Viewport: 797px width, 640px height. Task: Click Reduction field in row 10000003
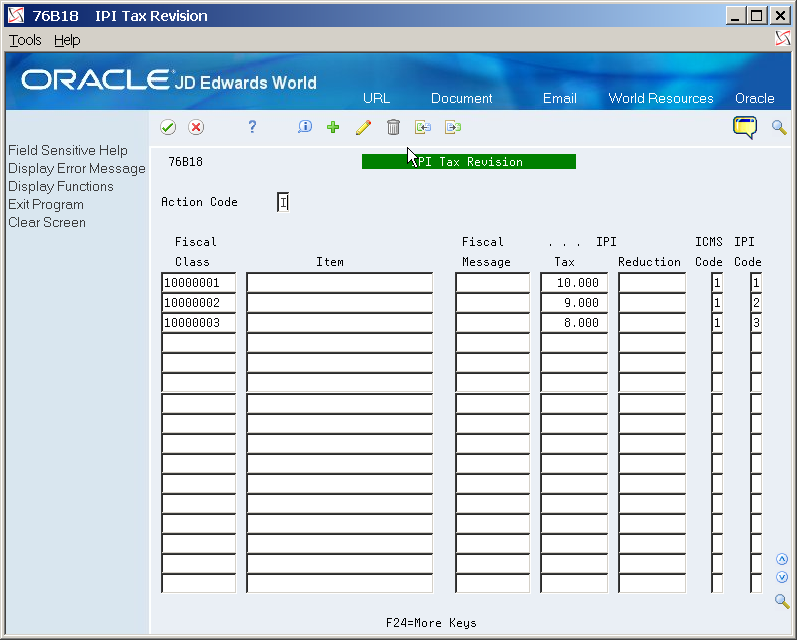652,323
